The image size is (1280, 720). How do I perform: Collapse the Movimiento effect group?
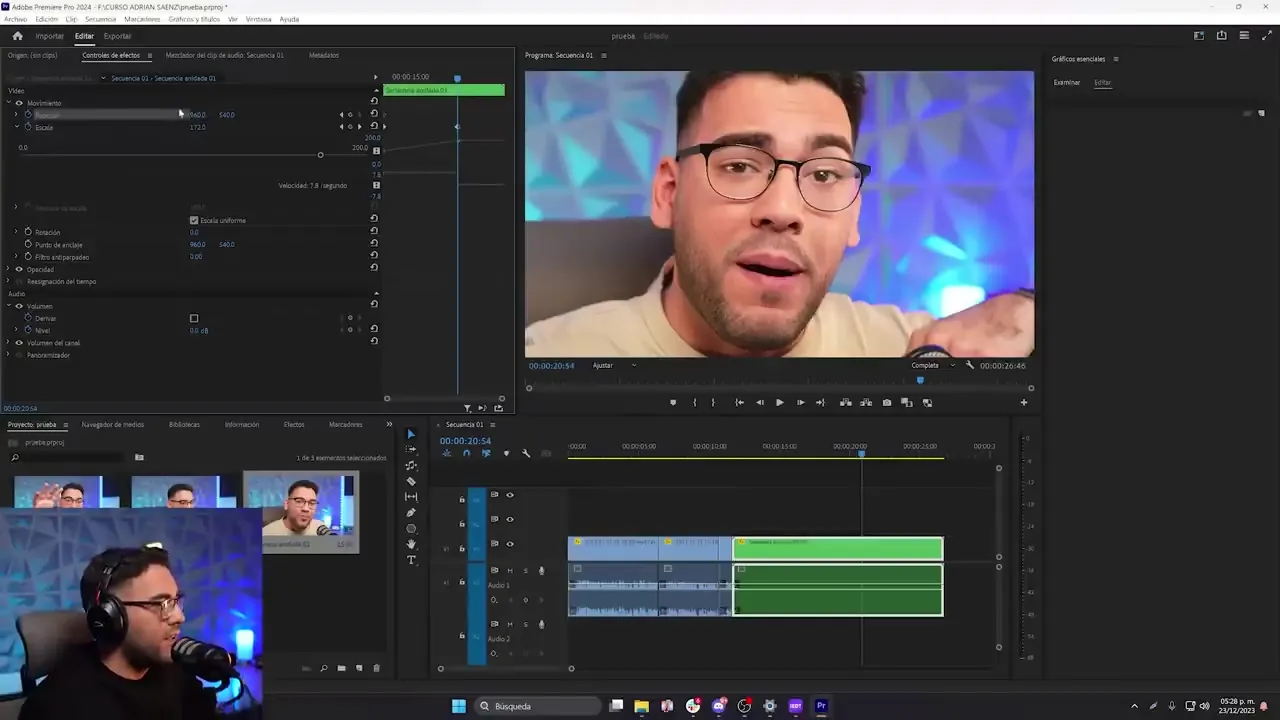[x=8, y=103]
